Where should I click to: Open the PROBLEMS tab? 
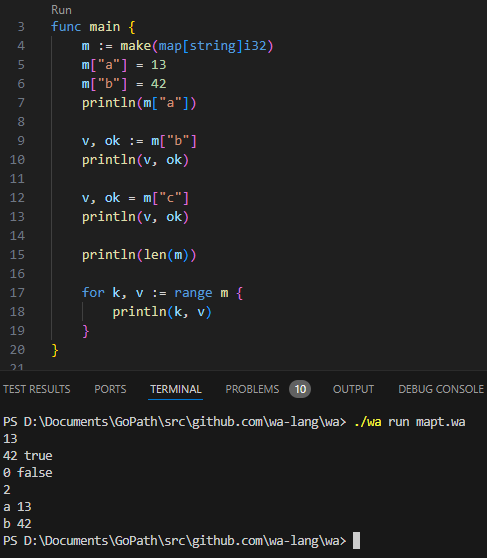pos(252,389)
